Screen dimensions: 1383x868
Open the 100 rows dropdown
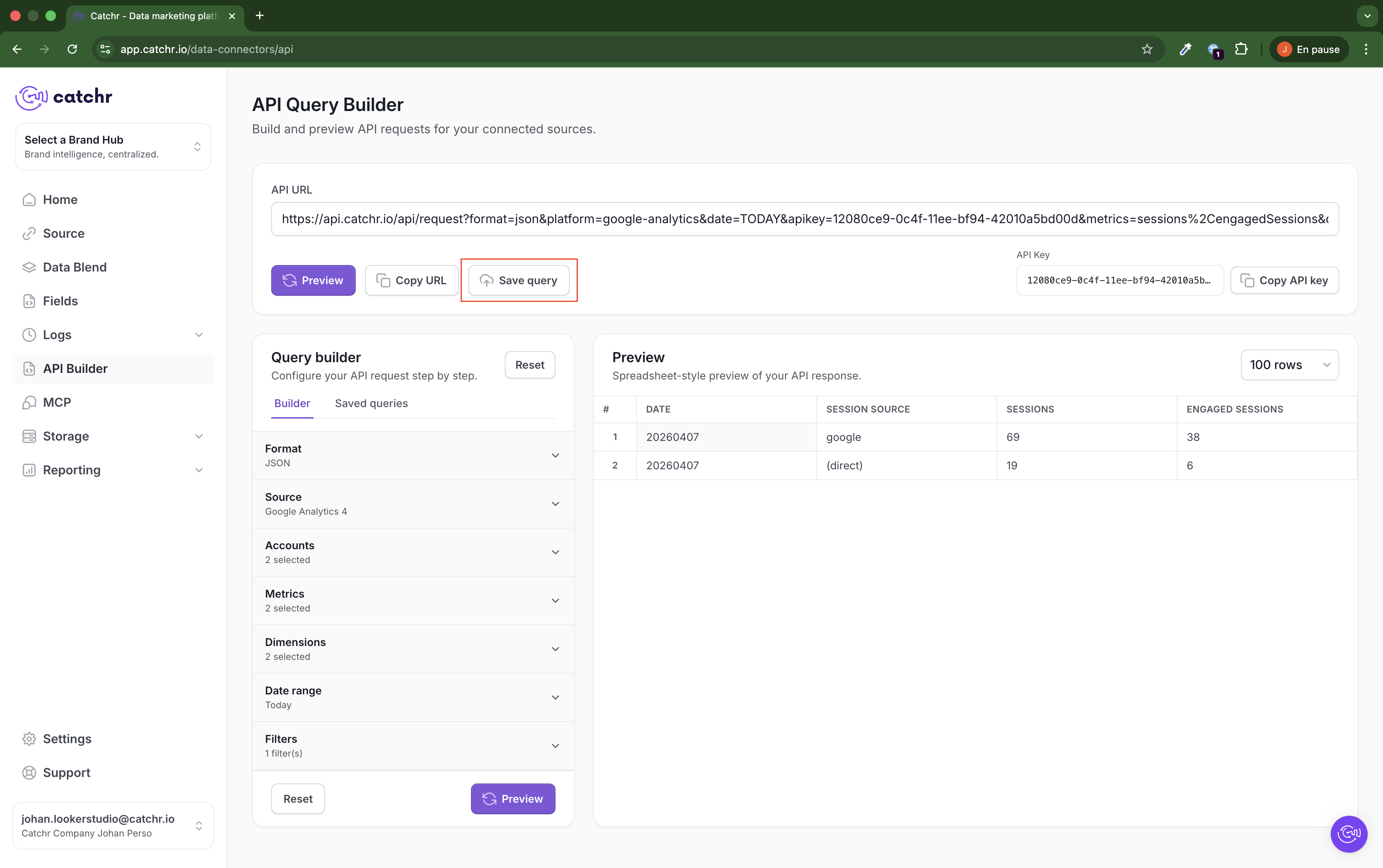pyautogui.click(x=1289, y=365)
